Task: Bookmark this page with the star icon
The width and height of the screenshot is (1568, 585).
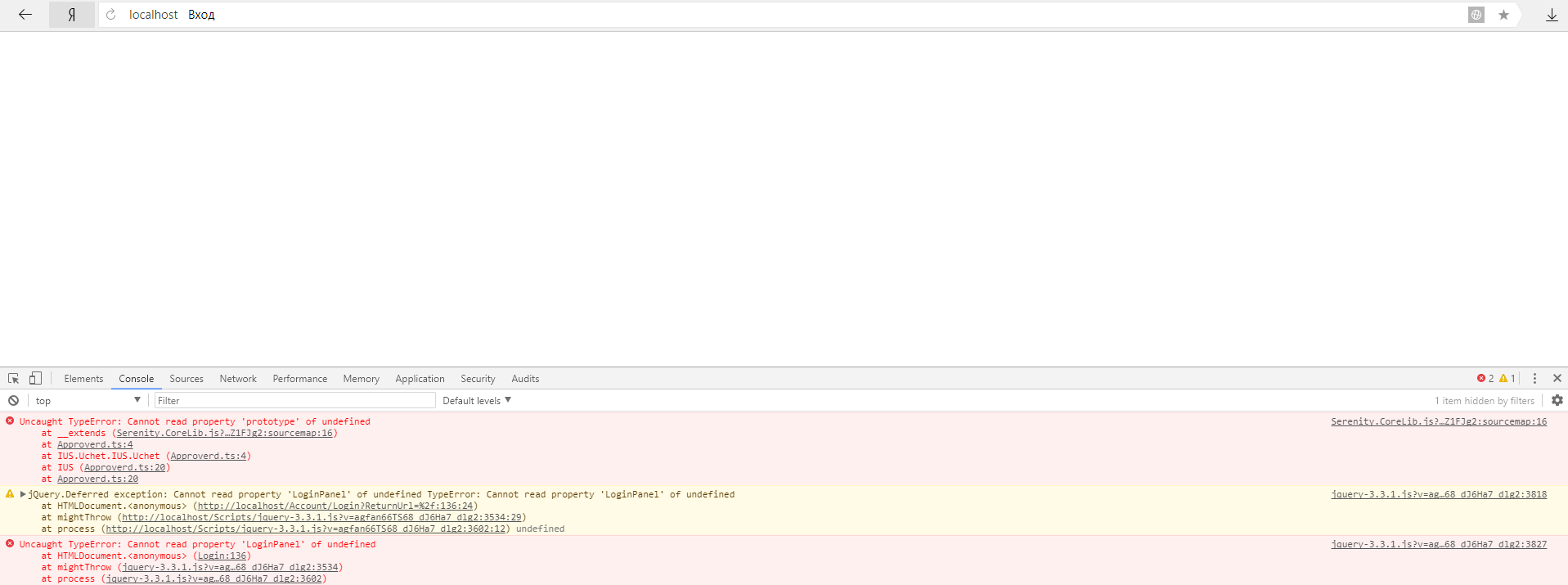Action: click(1503, 15)
